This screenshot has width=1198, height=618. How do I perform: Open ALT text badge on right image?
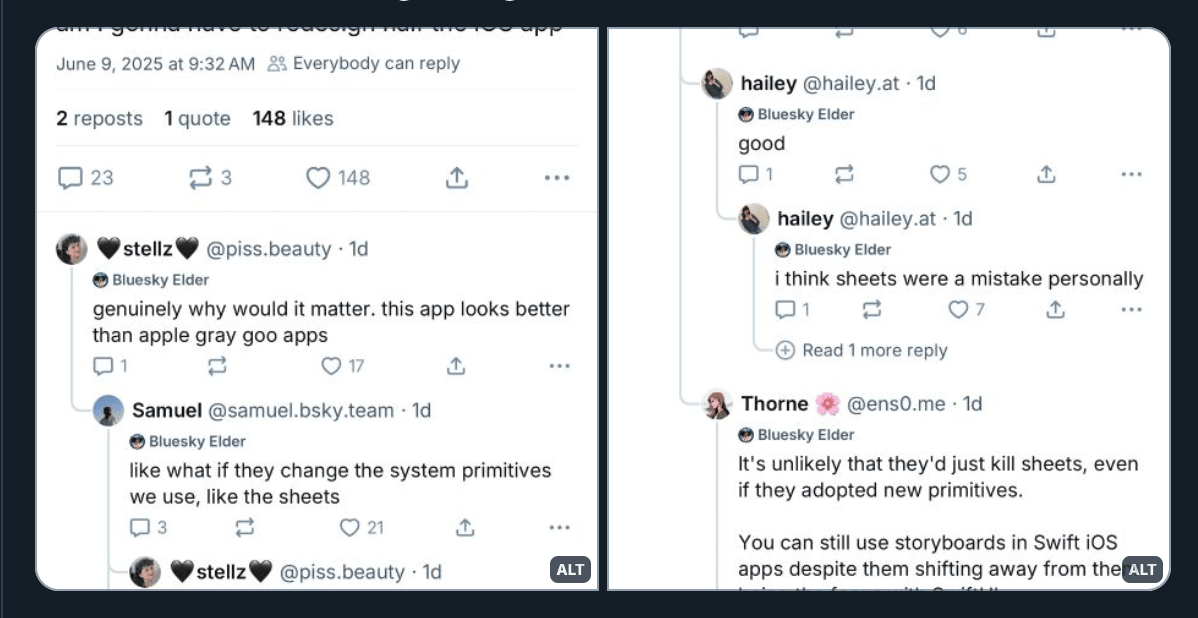click(1142, 570)
